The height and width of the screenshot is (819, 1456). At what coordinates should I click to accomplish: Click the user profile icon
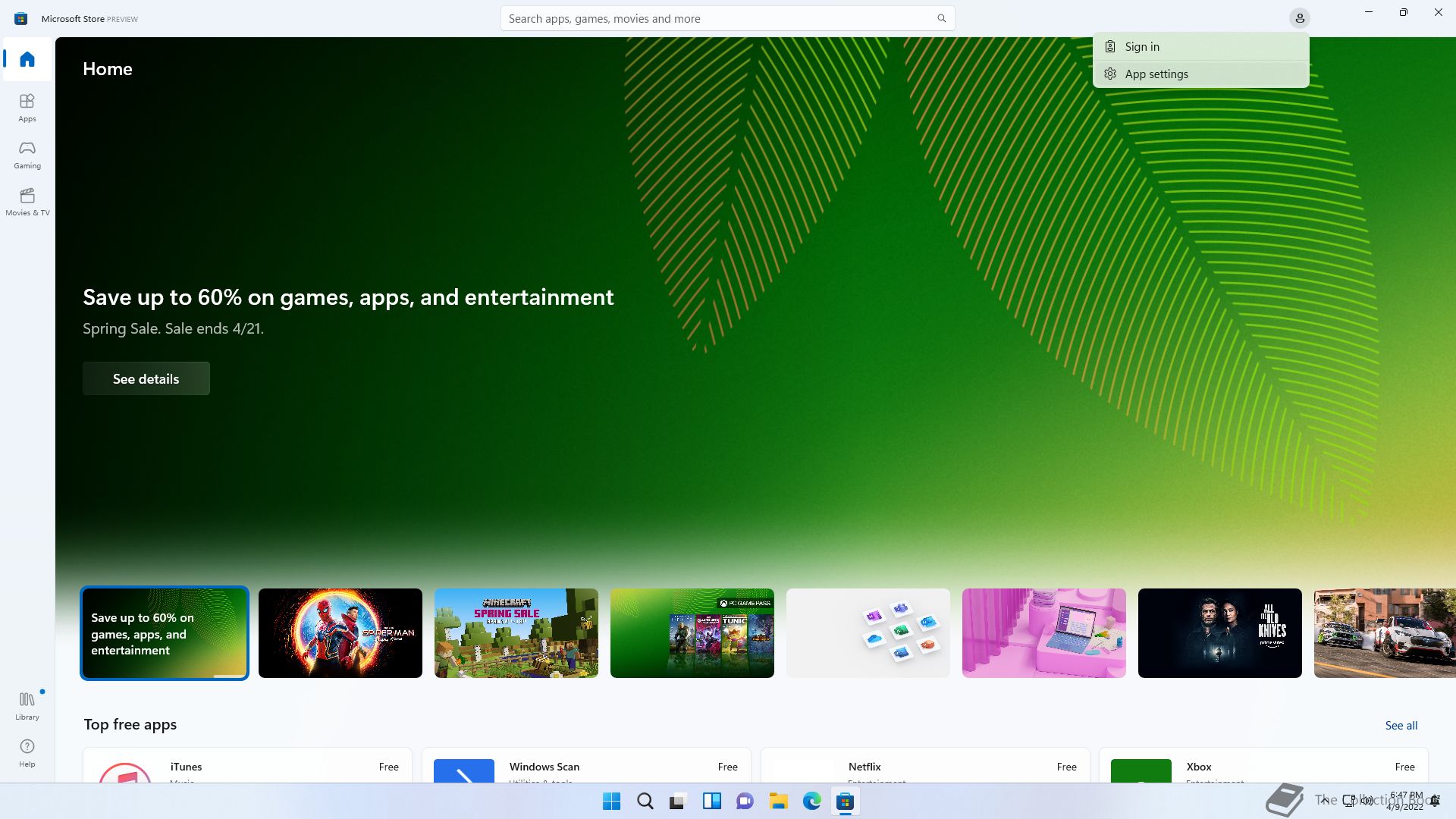pos(1299,18)
